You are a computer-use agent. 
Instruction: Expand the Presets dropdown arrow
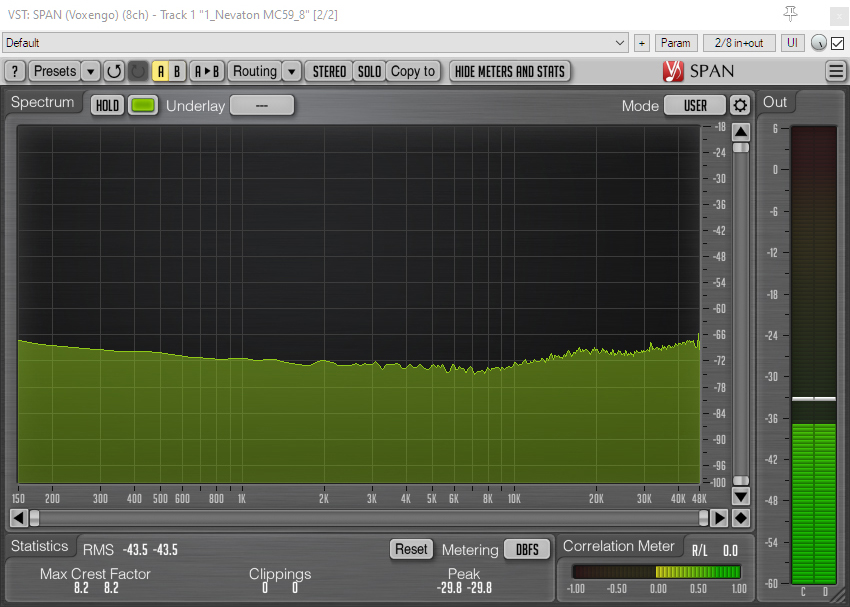pos(91,72)
